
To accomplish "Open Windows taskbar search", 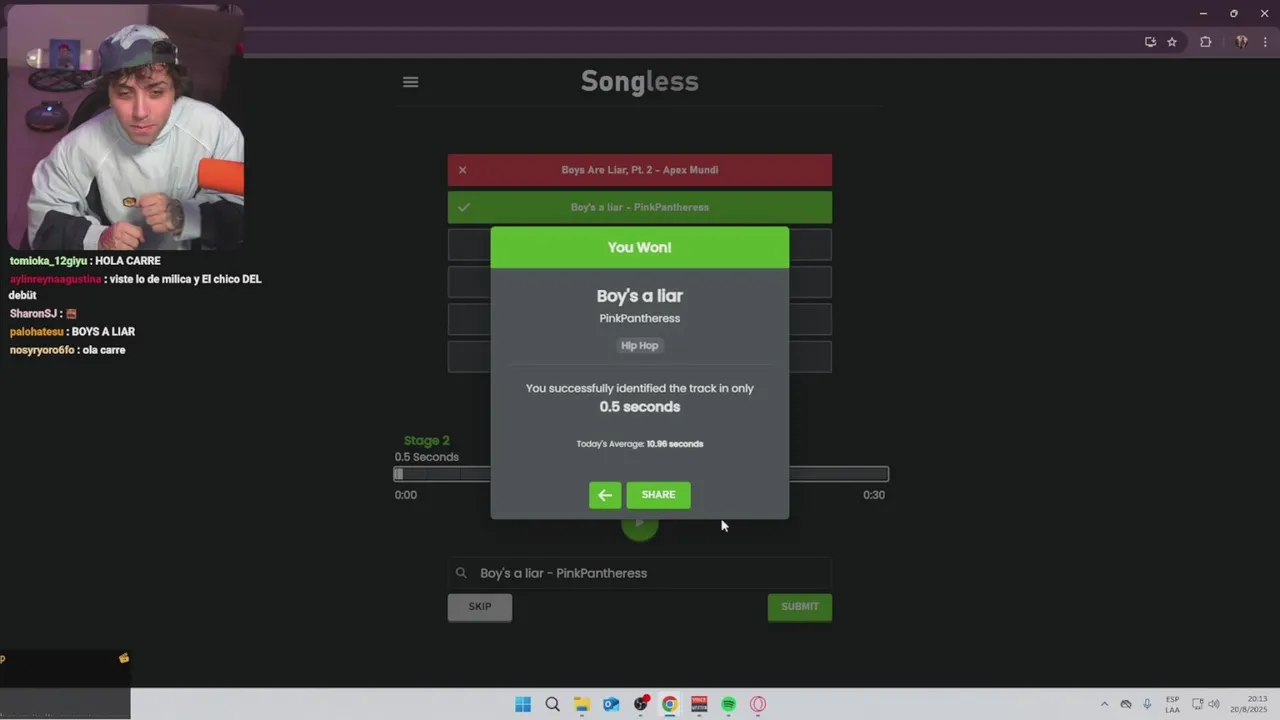I will [x=552, y=704].
